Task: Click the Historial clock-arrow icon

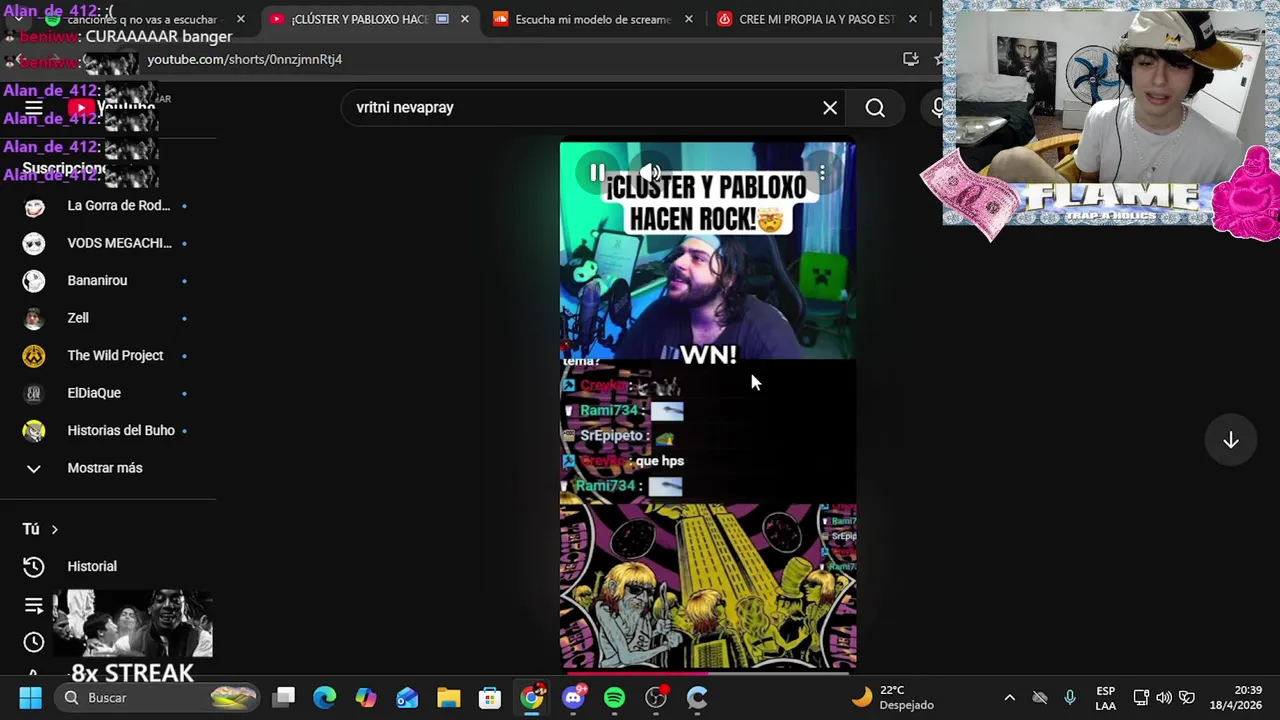Action: pyautogui.click(x=34, y=567)
